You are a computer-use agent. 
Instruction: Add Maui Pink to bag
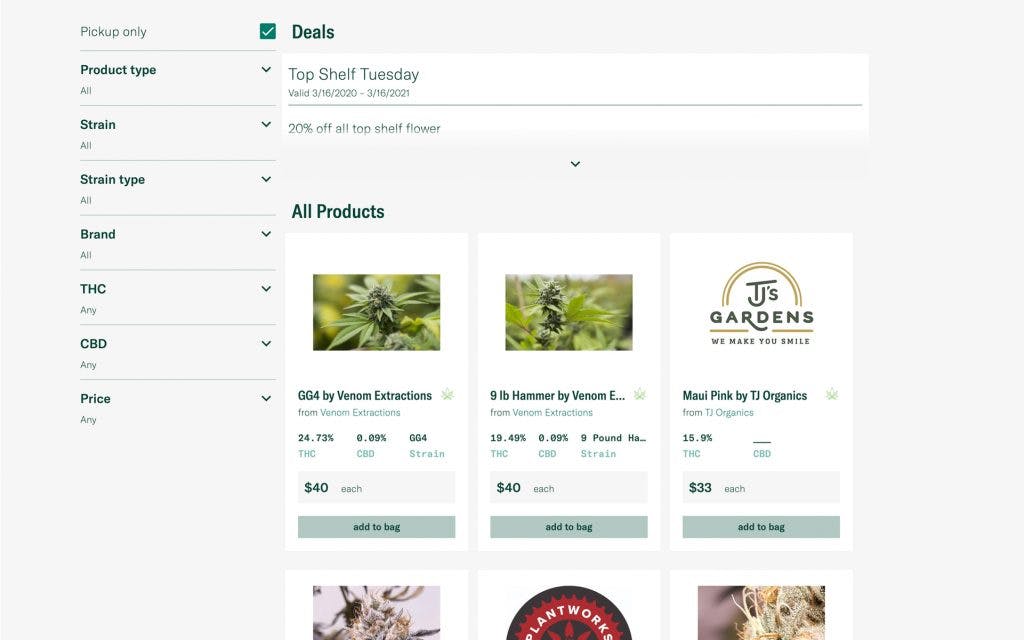pos(760,526)
